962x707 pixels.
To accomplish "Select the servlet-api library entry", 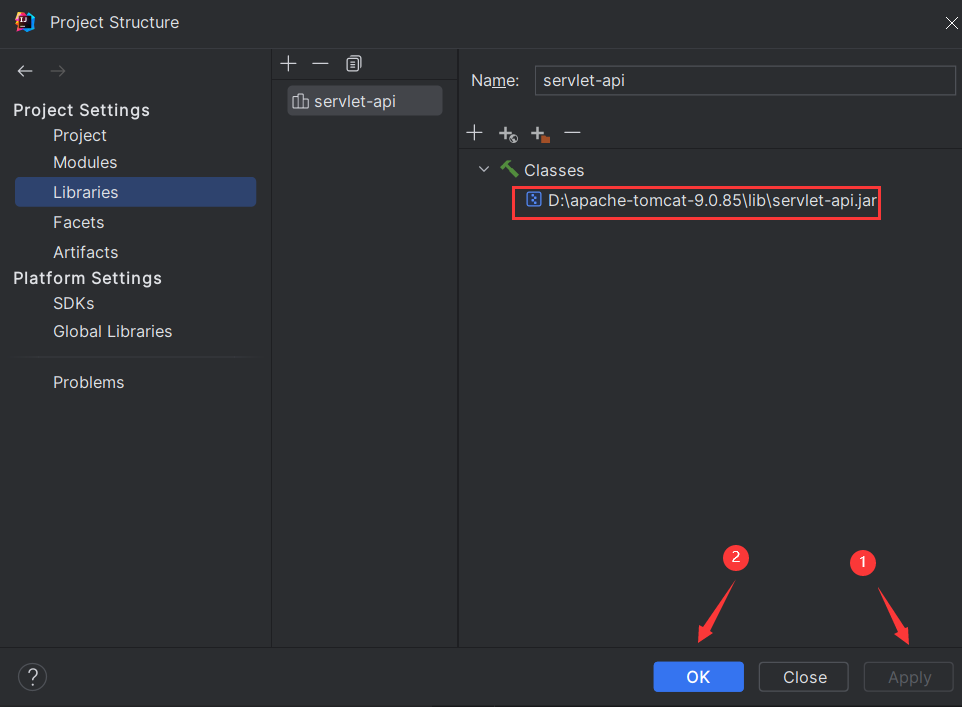I will coord(365,101).
